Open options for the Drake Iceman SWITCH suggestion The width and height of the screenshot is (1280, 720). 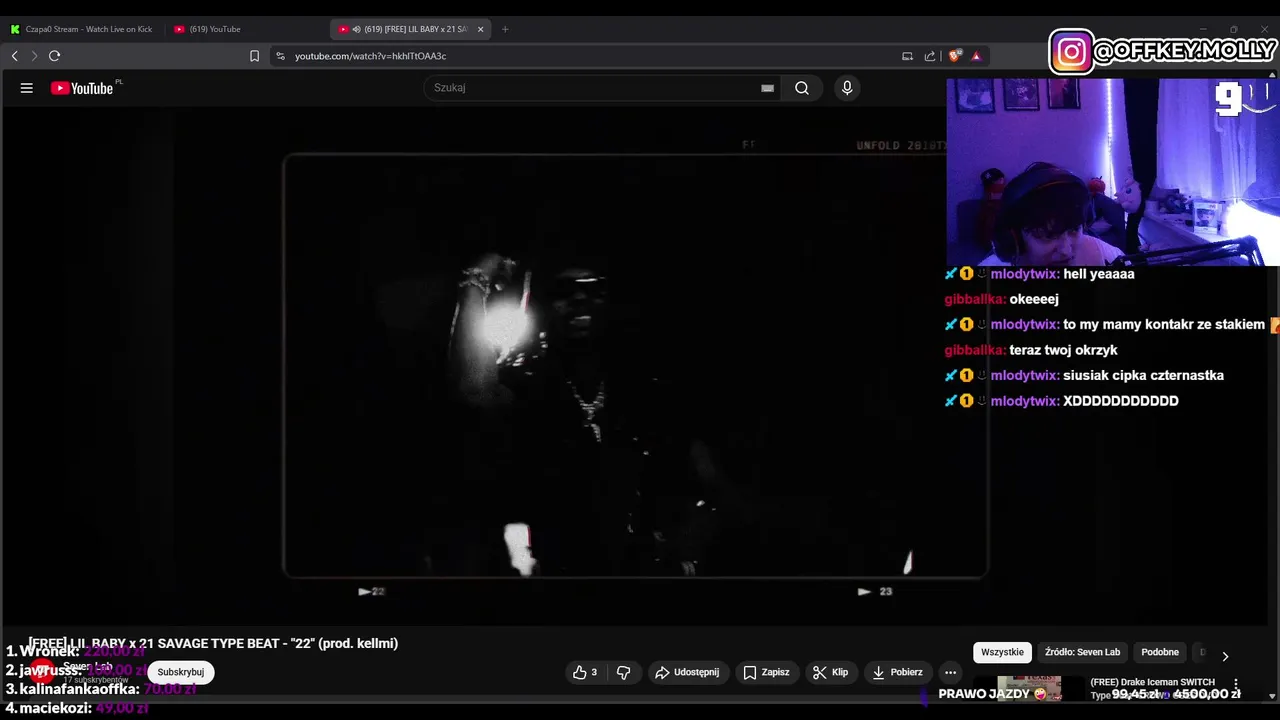click(x=1236, y=685)
